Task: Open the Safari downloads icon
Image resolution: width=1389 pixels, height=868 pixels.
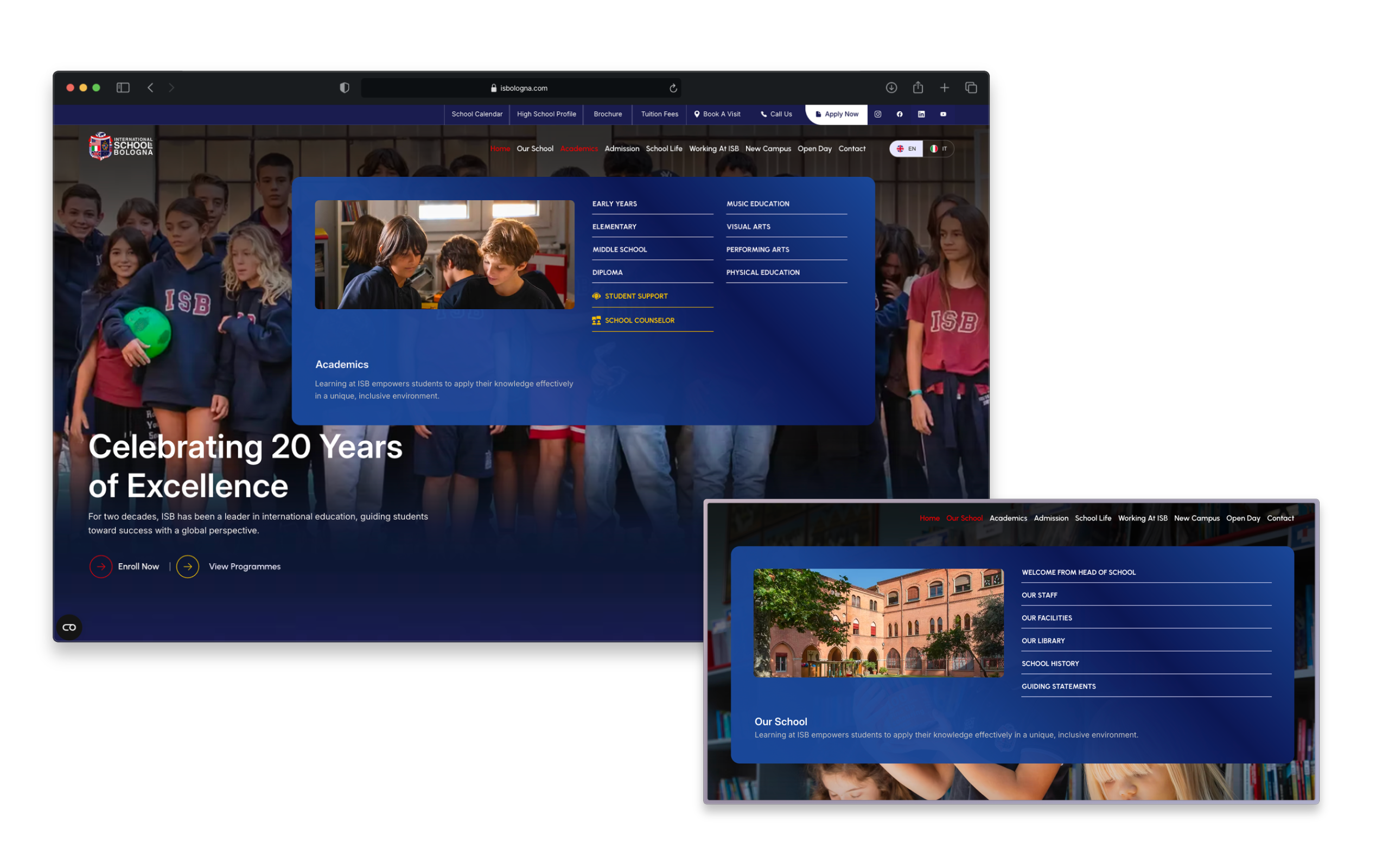Action: (x=891, y=88)
